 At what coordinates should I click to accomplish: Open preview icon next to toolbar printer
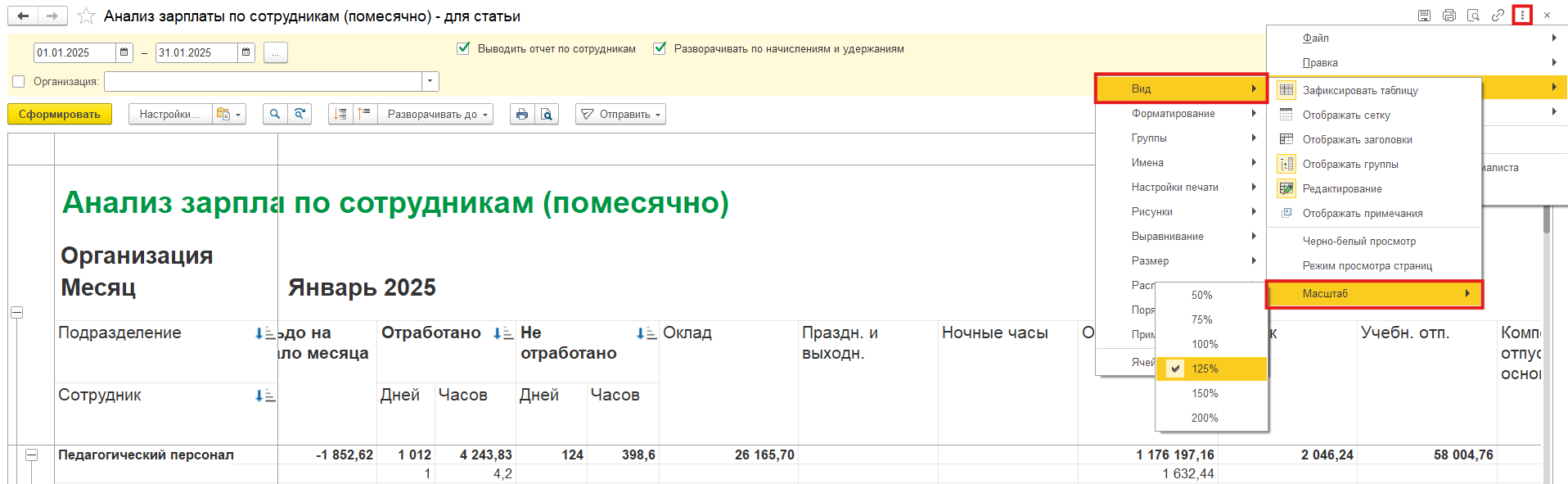click(x=547, y=114)
